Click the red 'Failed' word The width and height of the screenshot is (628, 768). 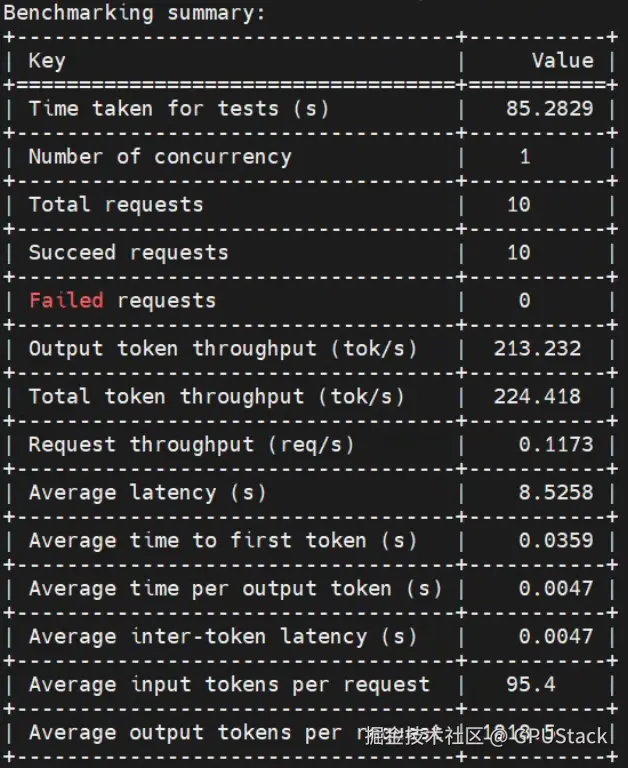pos(66,300)
